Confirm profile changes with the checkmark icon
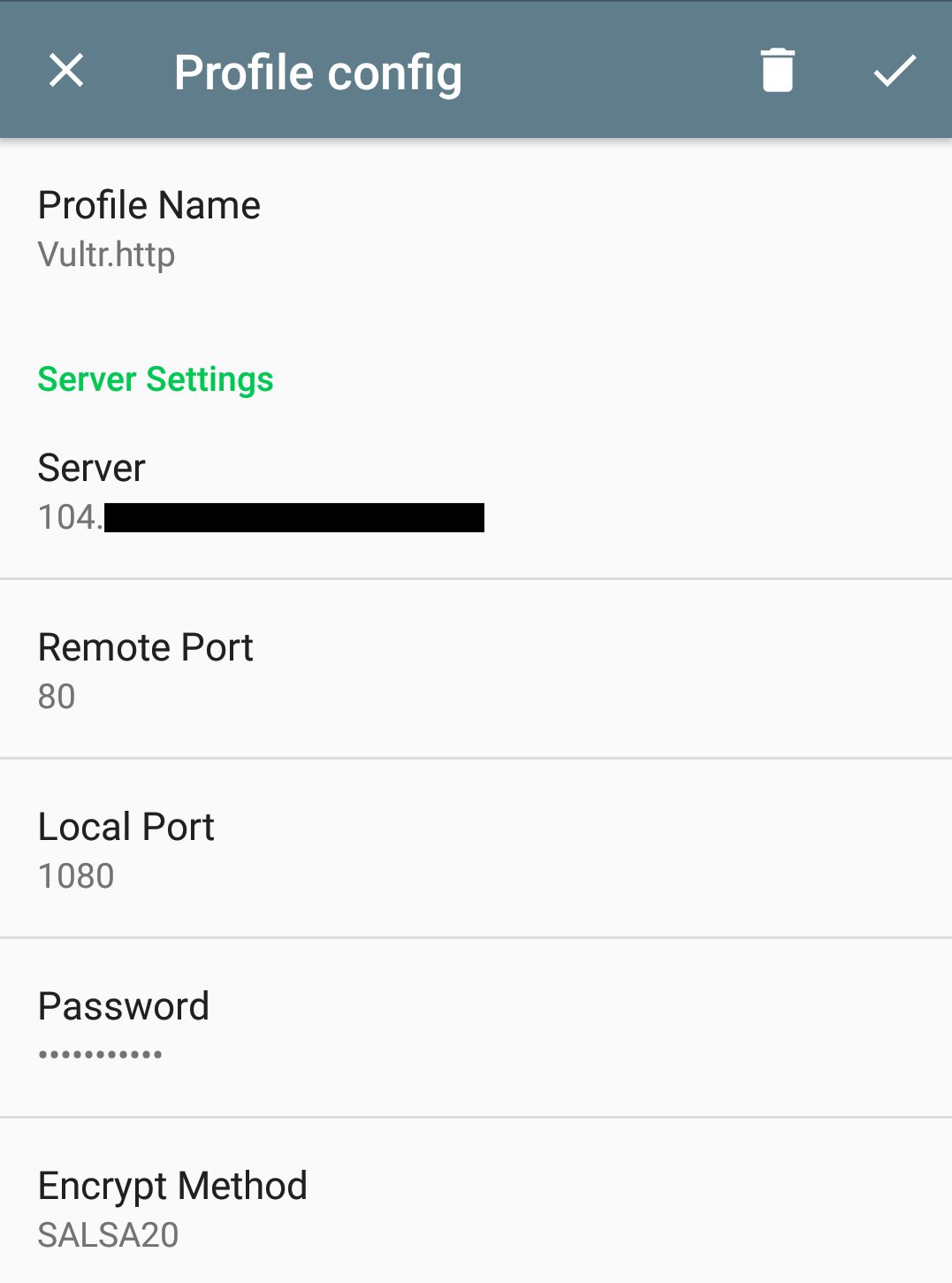Screen dimensions: 952x1283 [895, 71]
